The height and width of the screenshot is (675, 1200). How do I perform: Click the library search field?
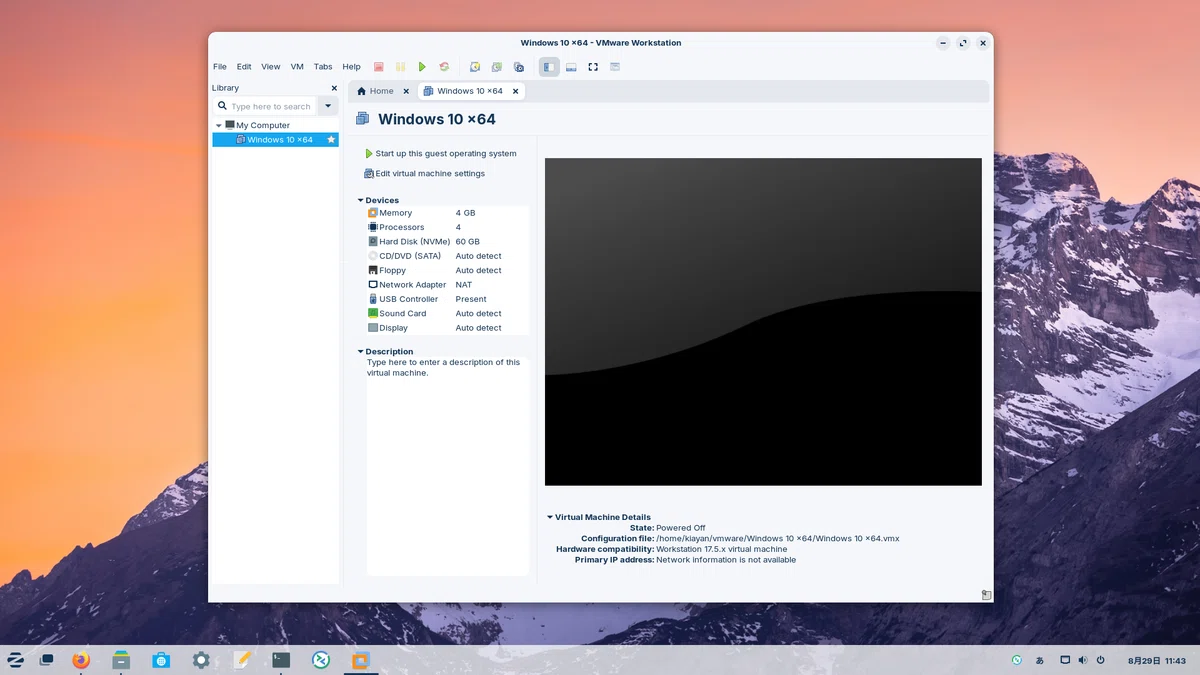pyautogui.click(x=265, y=106)
